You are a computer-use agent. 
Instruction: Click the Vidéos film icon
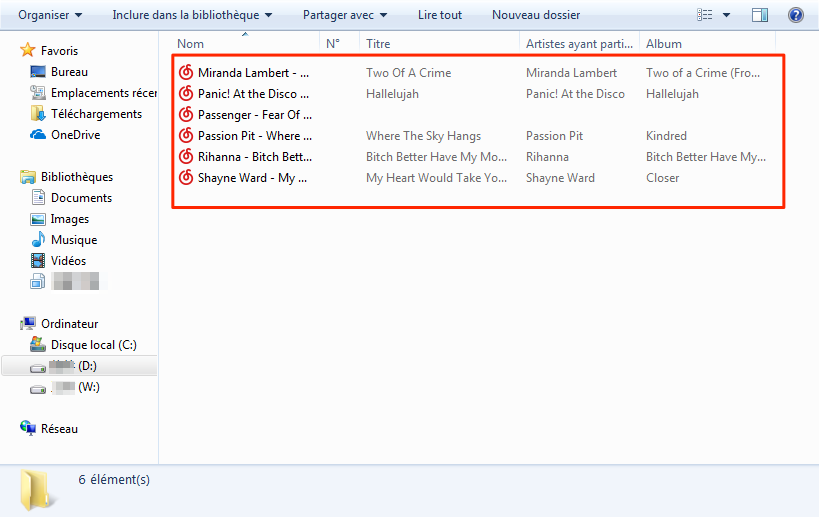[38, 261]
